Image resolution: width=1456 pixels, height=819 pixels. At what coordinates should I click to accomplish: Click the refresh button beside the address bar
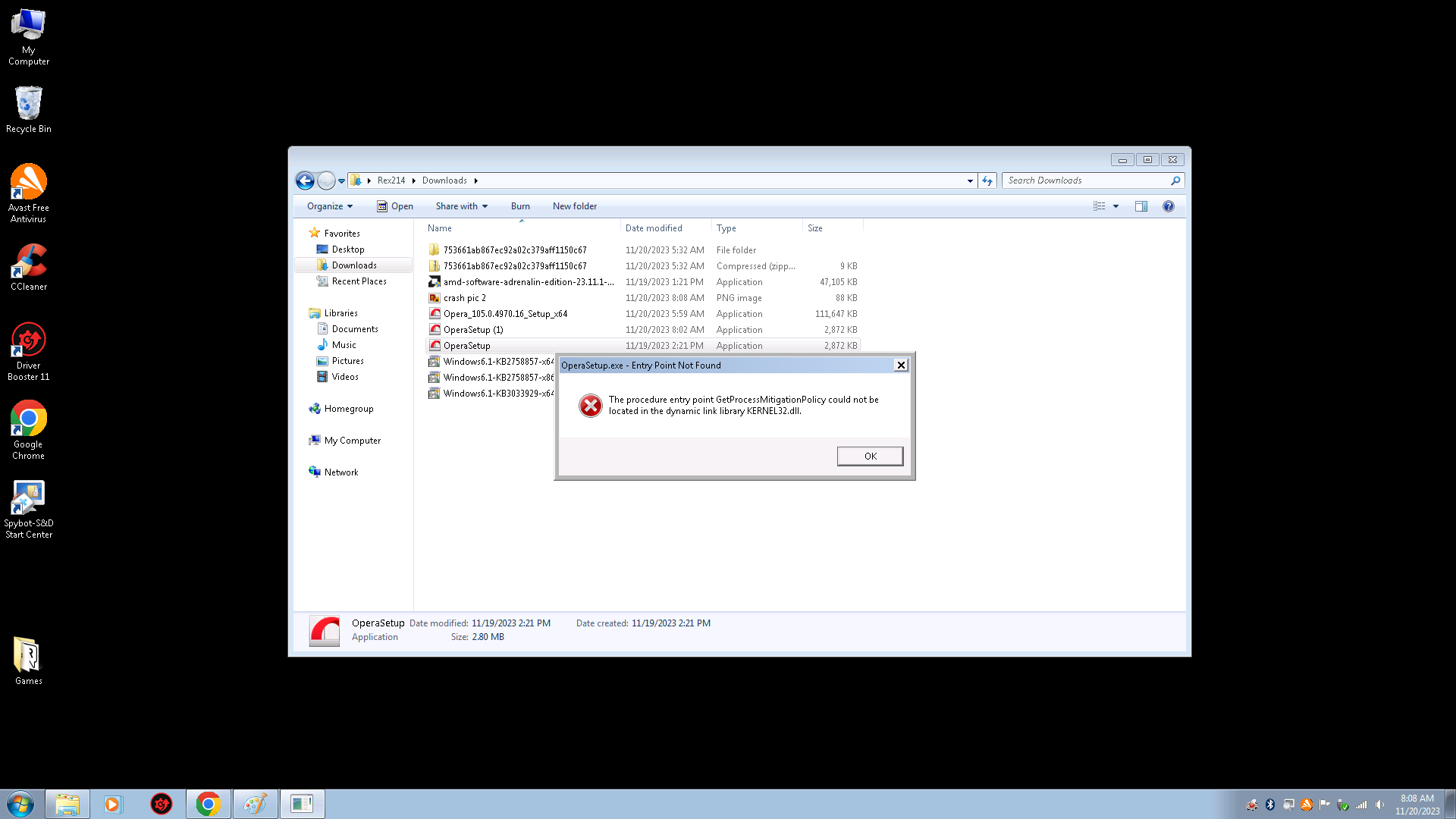pyautogui.click(x=987, y=180)
